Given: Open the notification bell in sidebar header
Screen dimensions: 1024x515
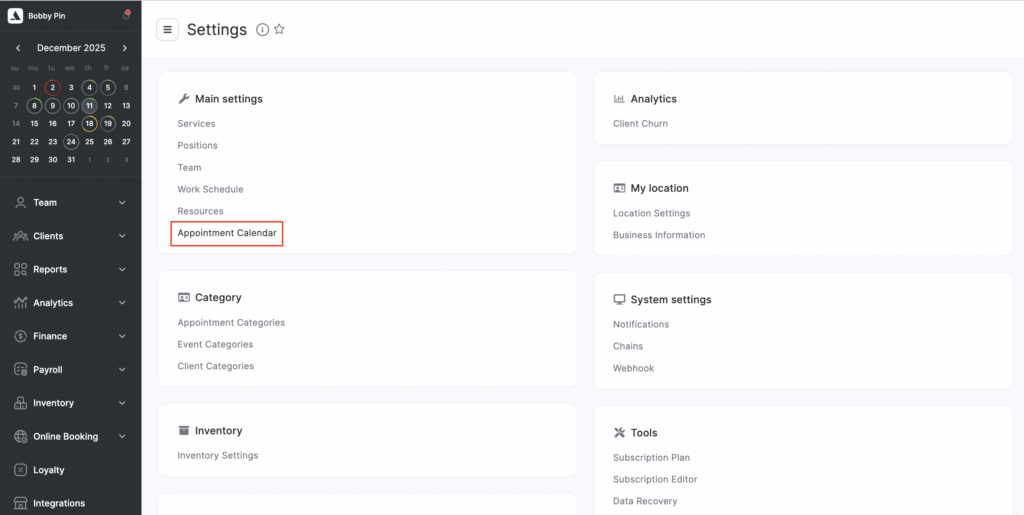Looking at the screenshot, I should coord(126,15).
